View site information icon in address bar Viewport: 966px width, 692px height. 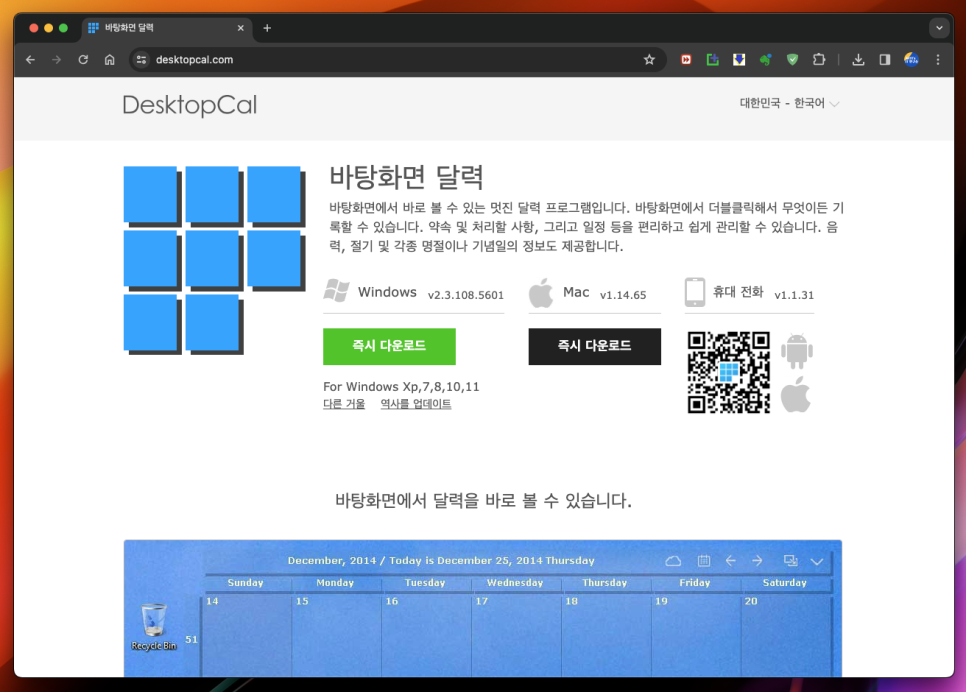coord(142,60)
